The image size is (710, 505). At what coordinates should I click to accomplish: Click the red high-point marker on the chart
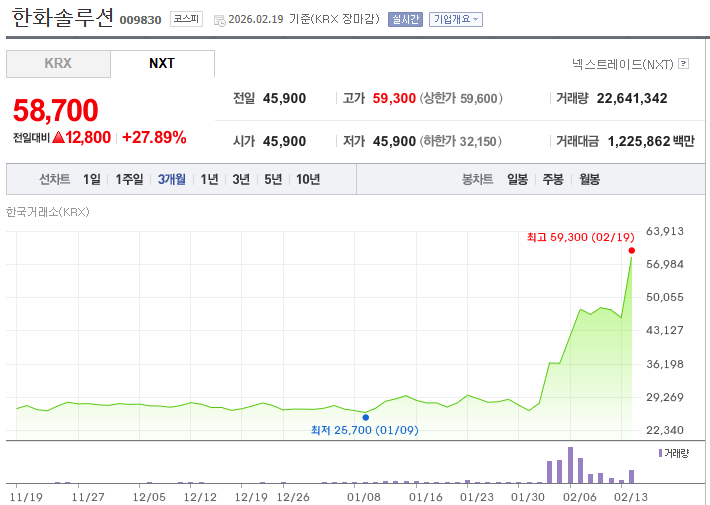632,250
